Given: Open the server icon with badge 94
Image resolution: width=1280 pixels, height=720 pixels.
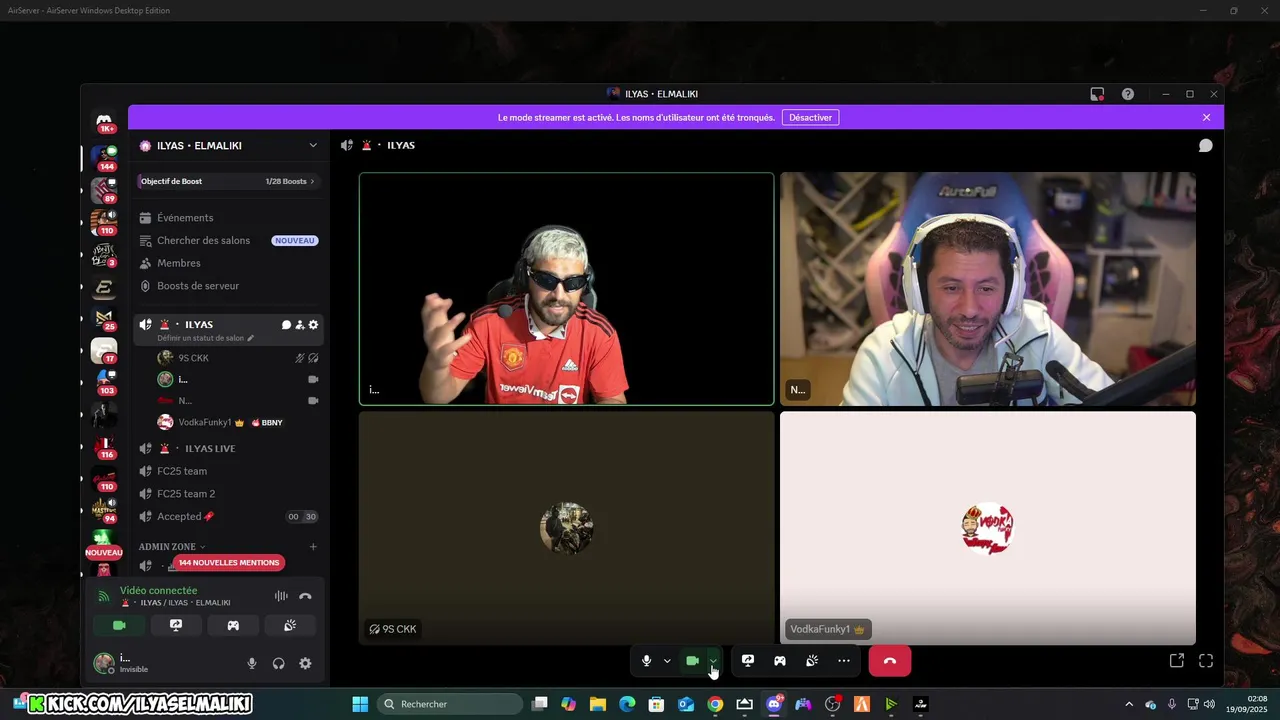Looking at the screenshot, I should 104,511.
